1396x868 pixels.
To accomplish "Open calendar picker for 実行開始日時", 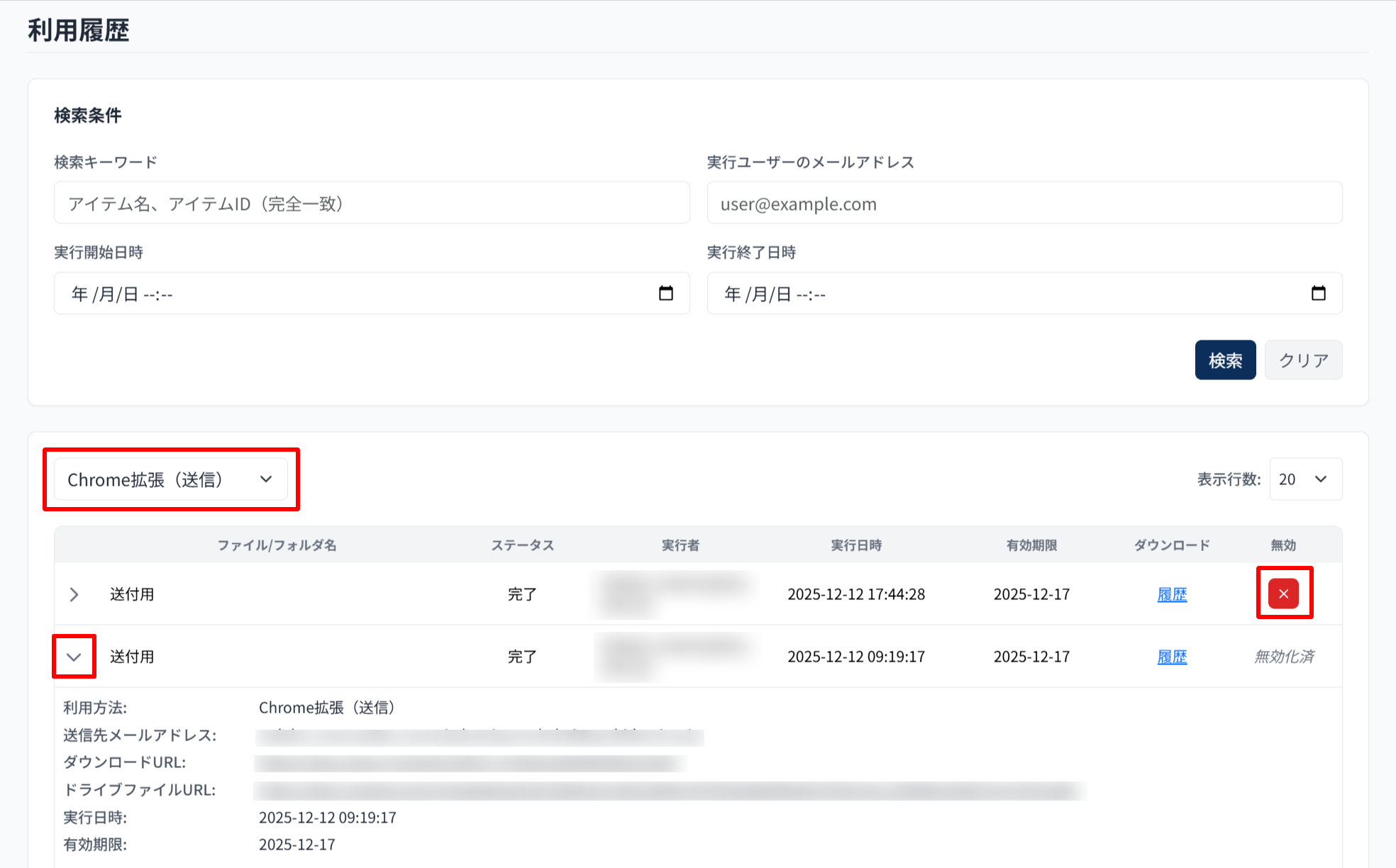I will click(665, 293).
